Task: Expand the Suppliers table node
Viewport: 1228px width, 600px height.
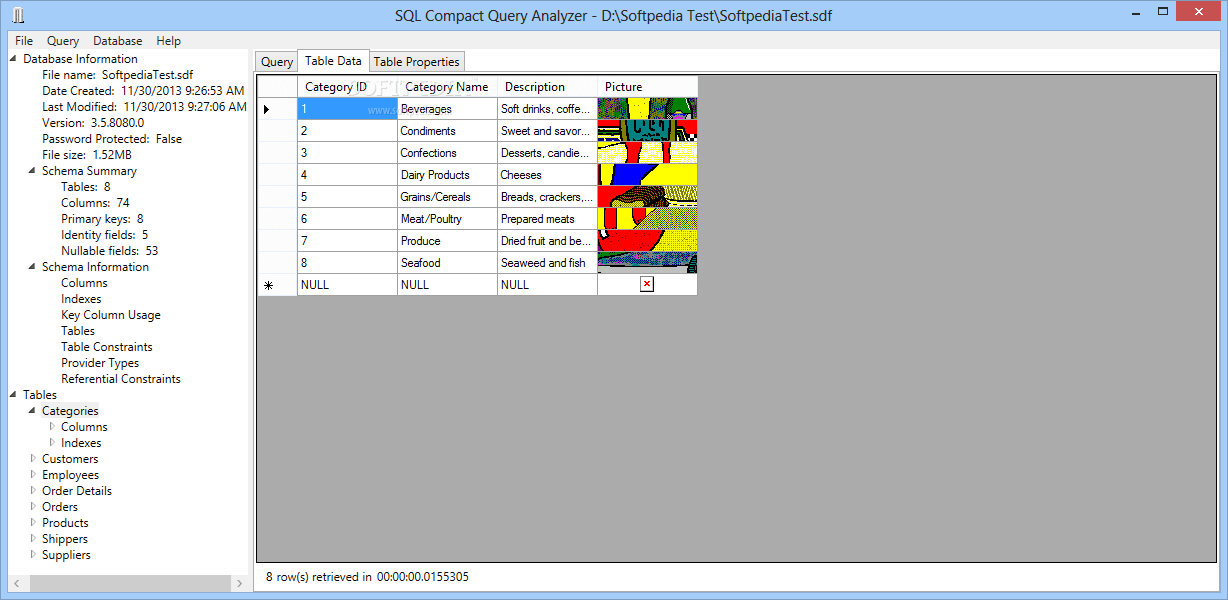Action: click(33, 555)
